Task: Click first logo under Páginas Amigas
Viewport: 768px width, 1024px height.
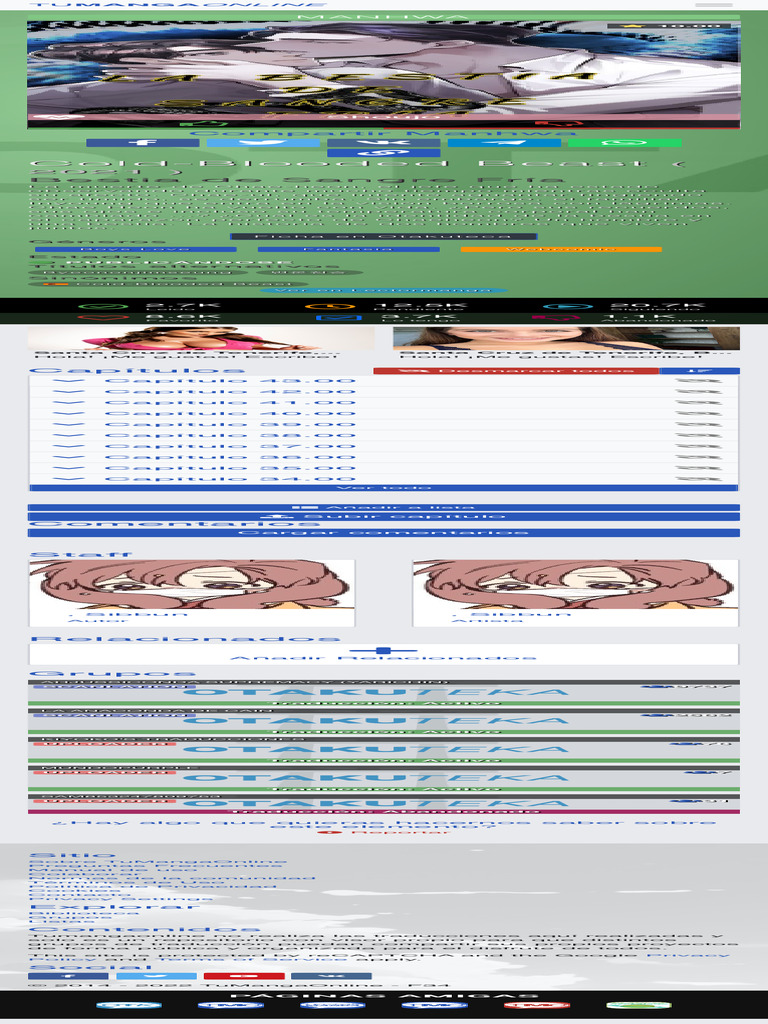Action: (129, 1005)
